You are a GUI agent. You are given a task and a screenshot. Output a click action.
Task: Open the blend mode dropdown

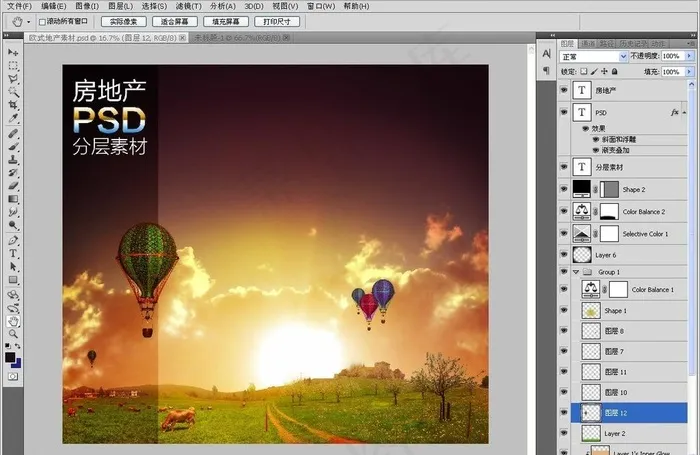593,57
